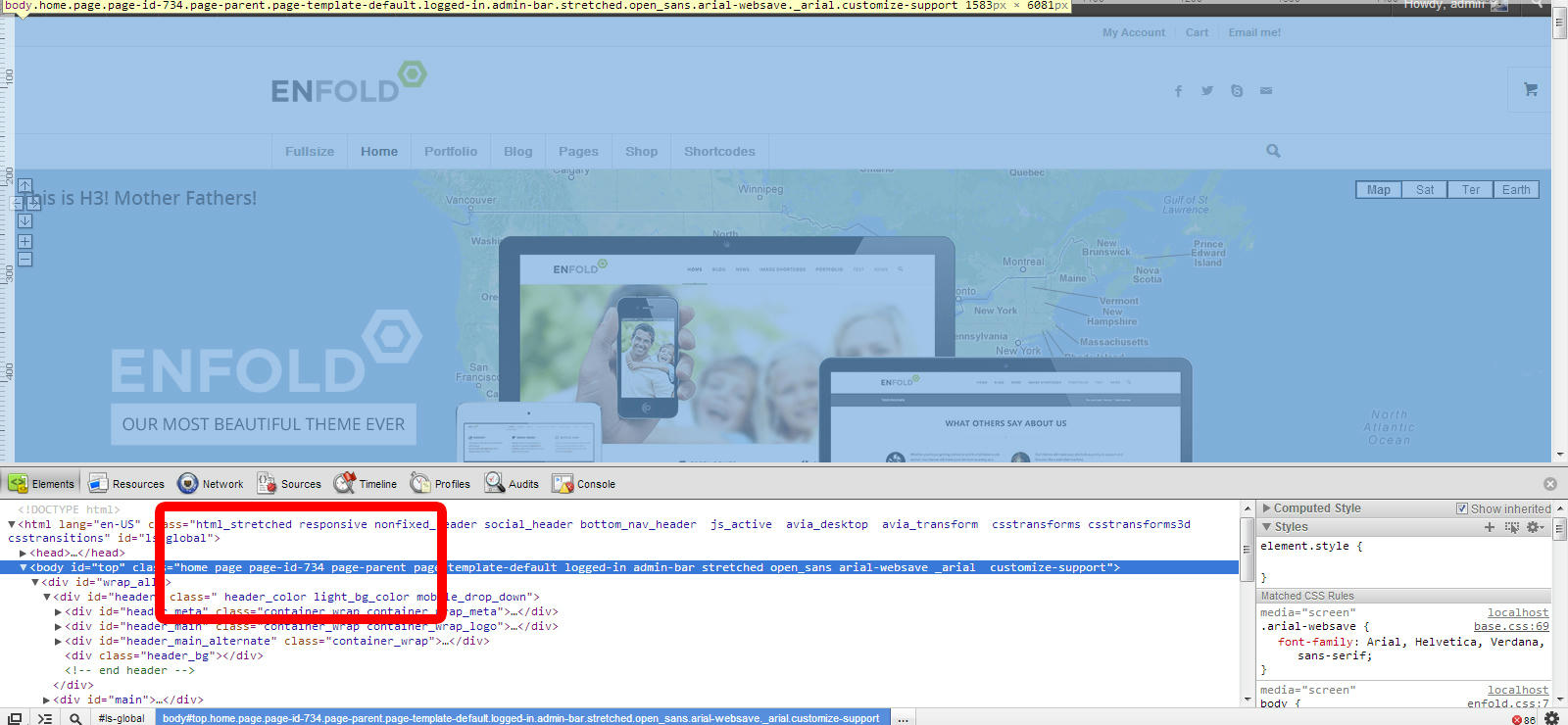Click the element.style rule

coord(1310,546)
